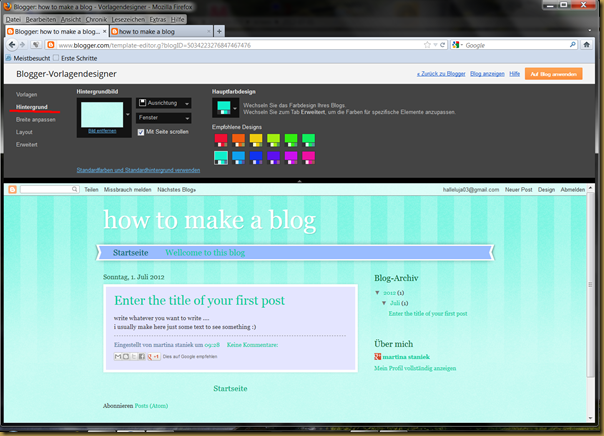Click Auf Blog anwenden button

[554, 74]
